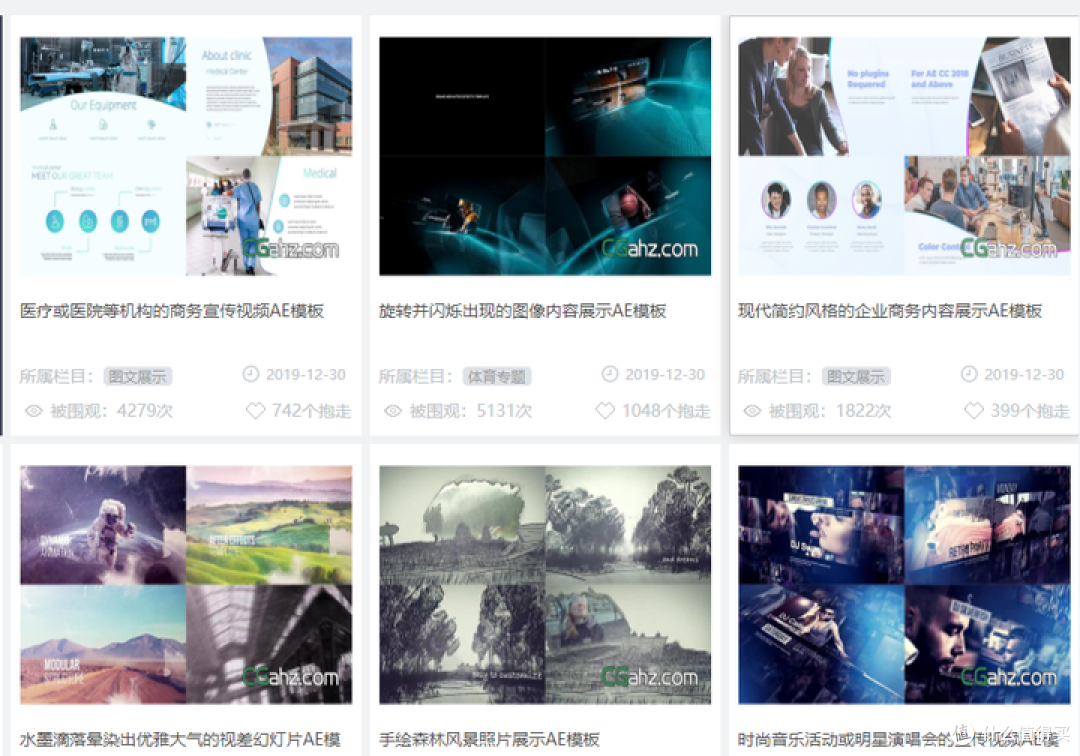Open the rotating flashing image template thumbnail

(545, 156)
